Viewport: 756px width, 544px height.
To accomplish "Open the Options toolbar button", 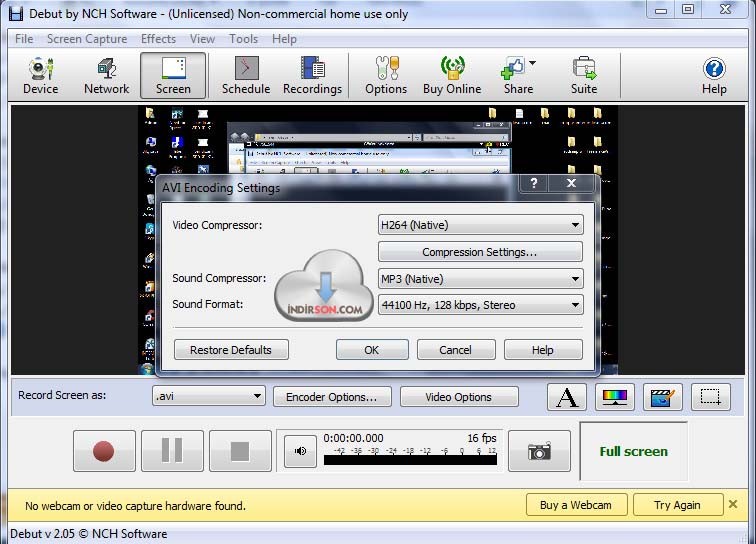I will click(x=386, y=76).
